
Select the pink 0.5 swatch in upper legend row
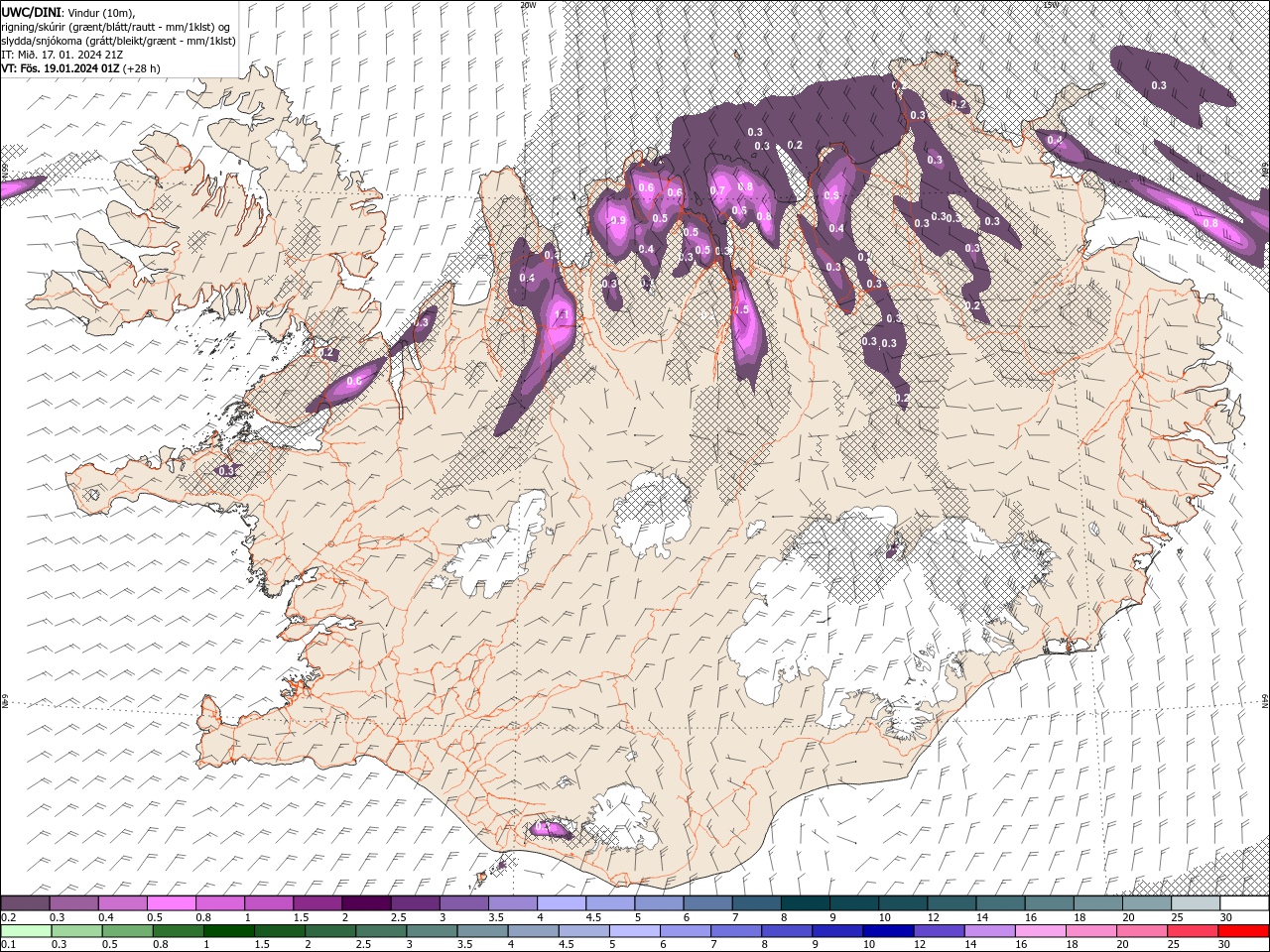(171, 903)
